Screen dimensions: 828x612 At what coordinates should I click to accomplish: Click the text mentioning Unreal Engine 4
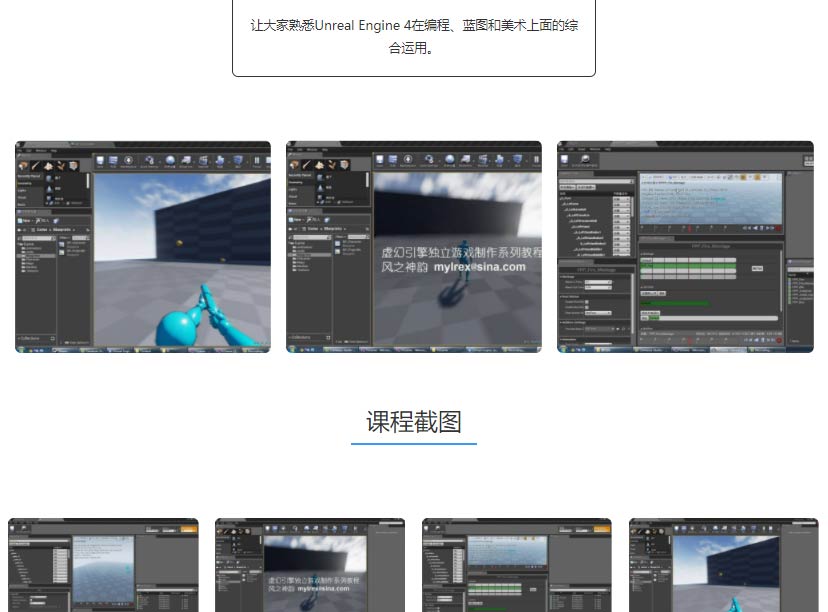click(x=414, y=36)
